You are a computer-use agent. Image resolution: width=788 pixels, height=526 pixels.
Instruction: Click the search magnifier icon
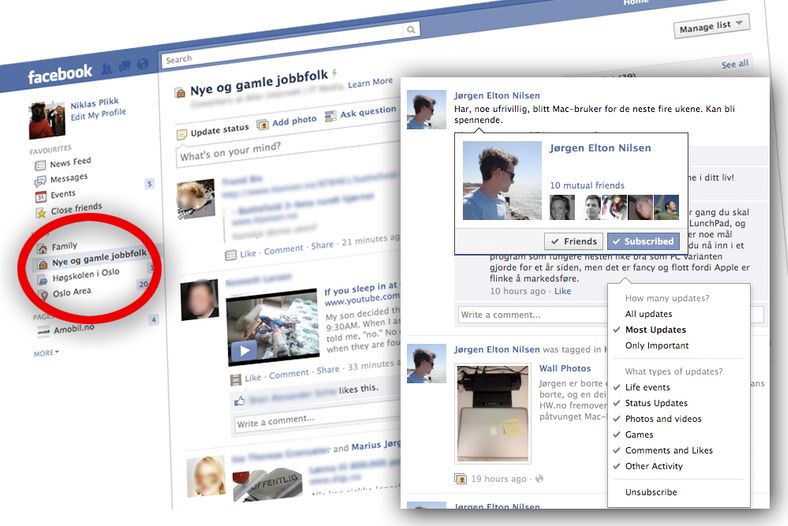[x=411, y=30]
